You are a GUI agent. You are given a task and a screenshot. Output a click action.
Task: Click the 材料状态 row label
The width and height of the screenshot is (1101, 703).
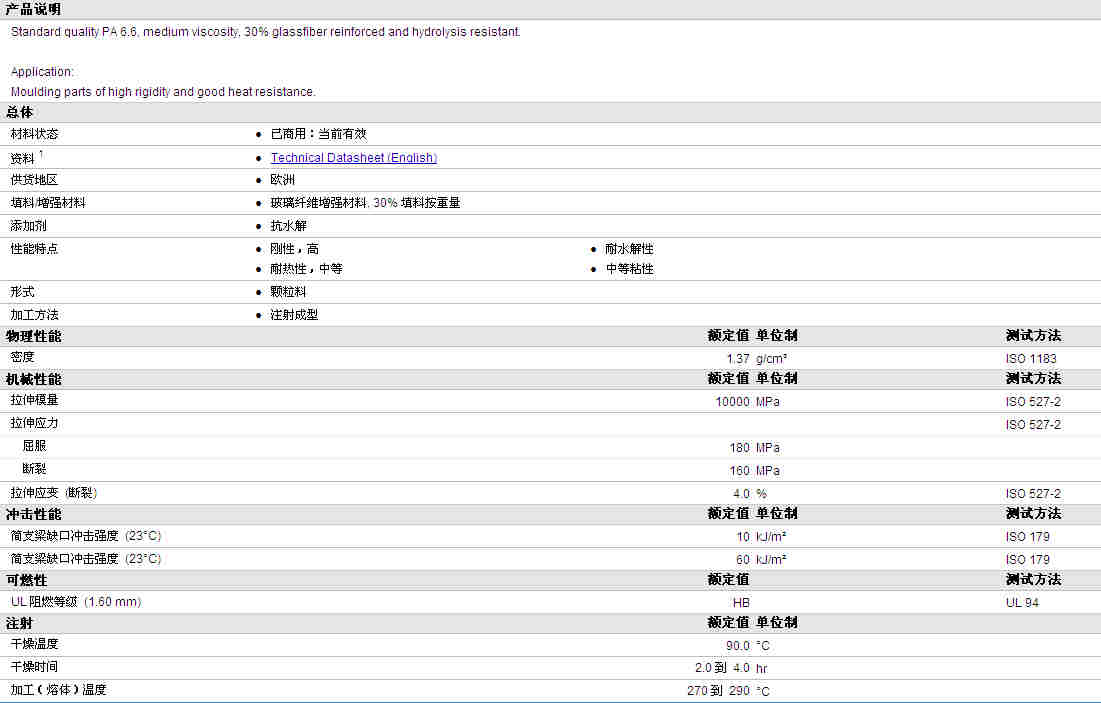point(34,133)
